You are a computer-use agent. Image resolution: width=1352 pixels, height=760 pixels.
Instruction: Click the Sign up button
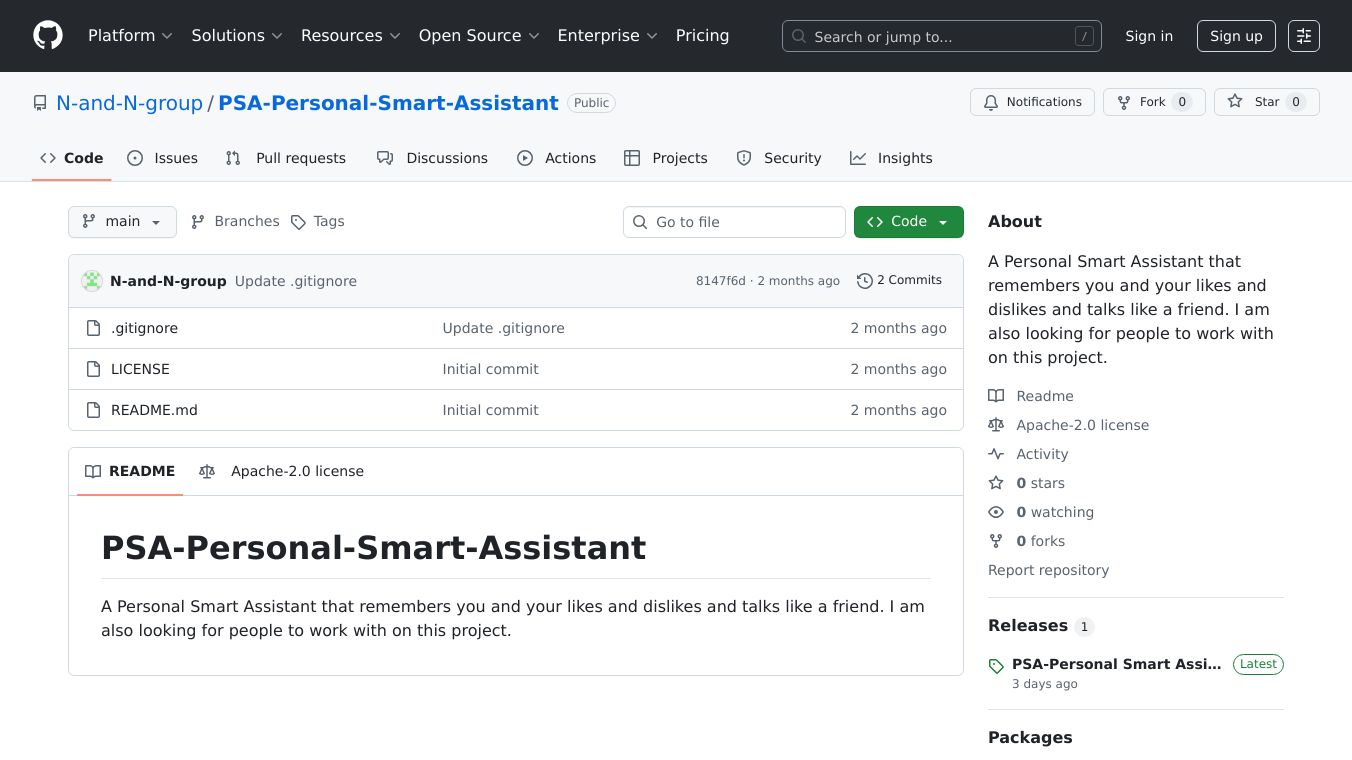coord(1236,36)
